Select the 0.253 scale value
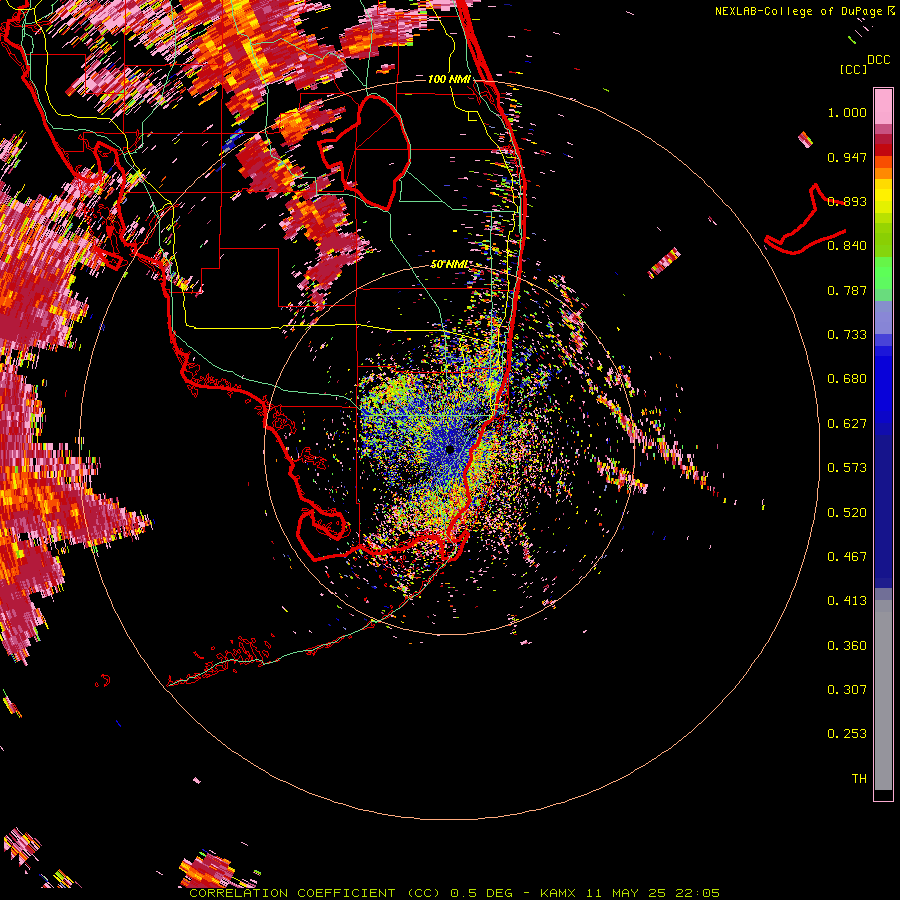 (847, 734)
